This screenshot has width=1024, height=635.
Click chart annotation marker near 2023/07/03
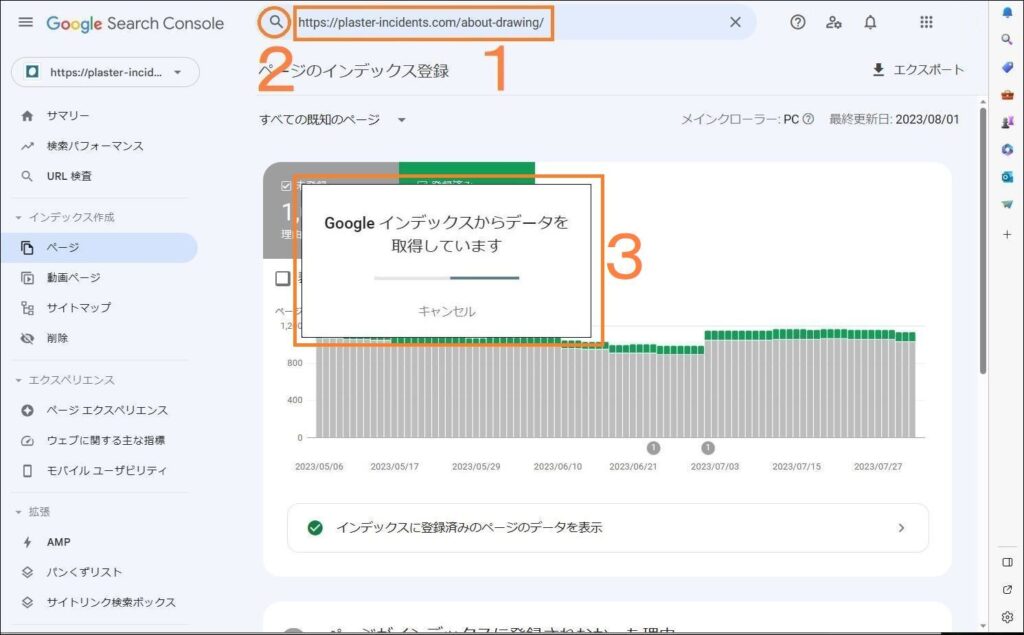(708, 448)
